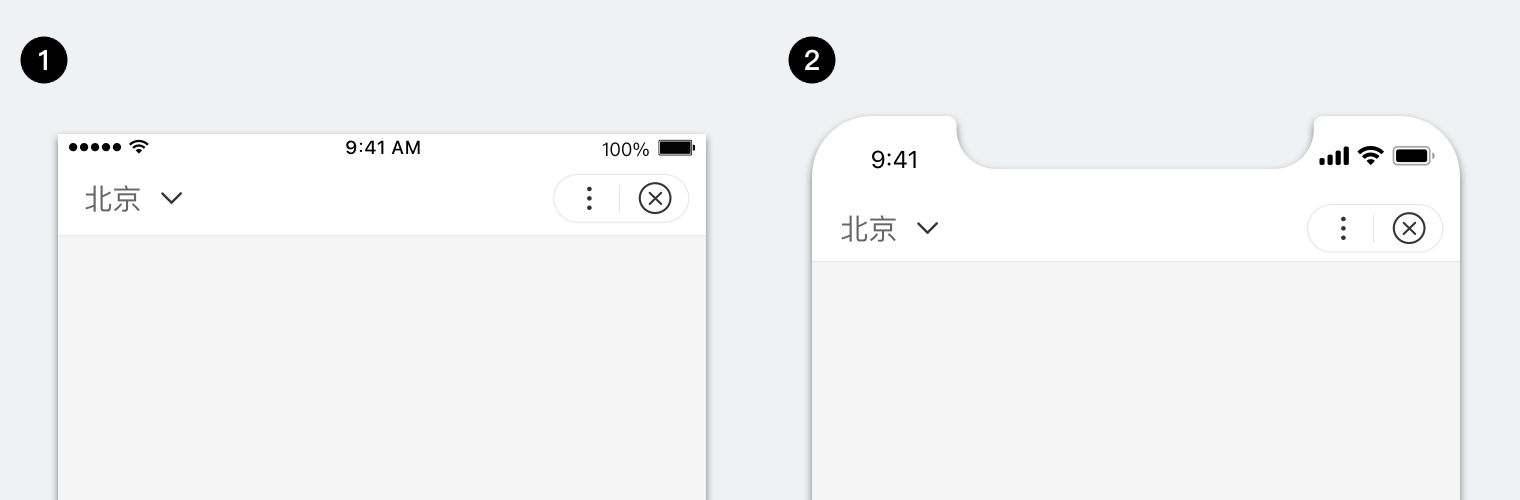The image size is (1520, 500).
Task: Click the Wi-Fi icon in the notched status bar
Action: (1370, 156)
